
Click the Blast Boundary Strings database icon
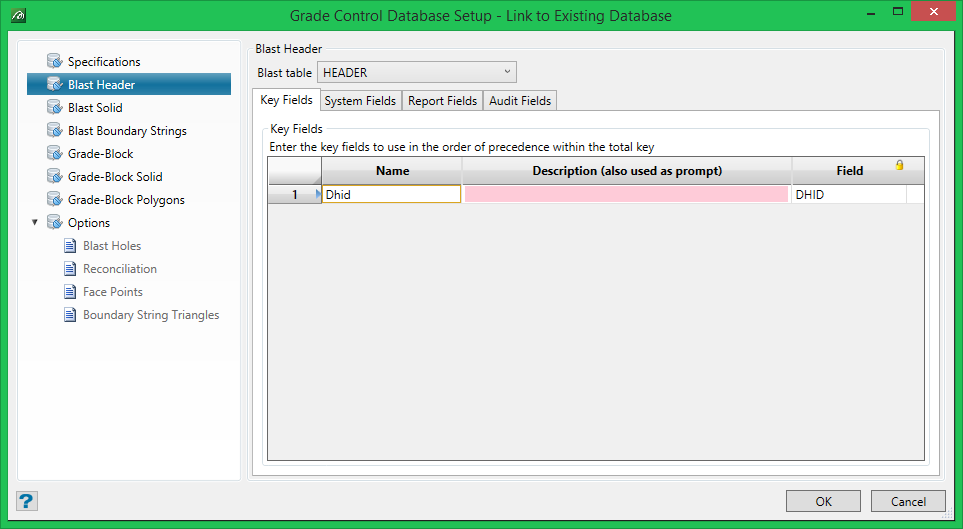pos(55,130)
